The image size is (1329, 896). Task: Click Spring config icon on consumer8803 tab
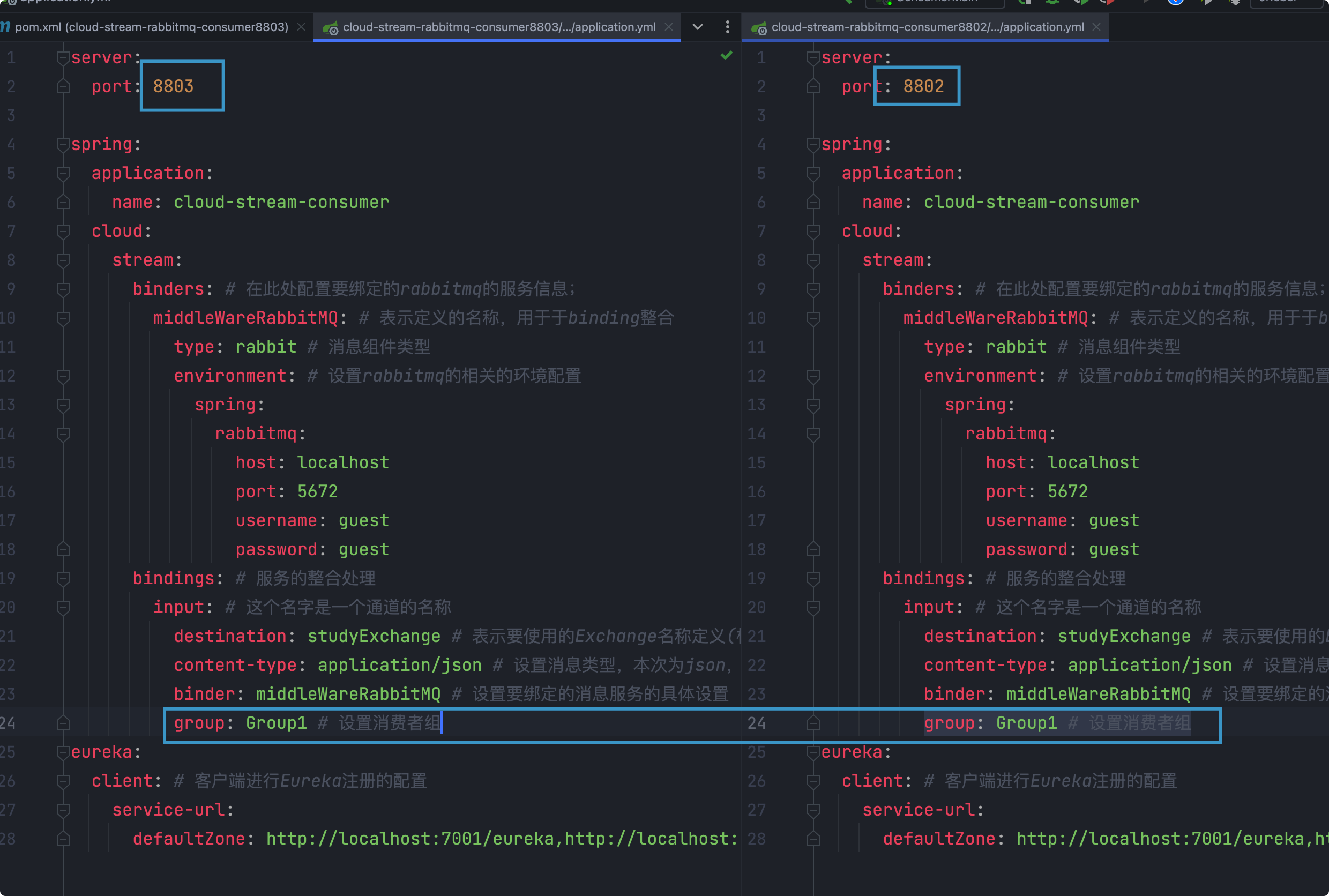tap(330, 27)
